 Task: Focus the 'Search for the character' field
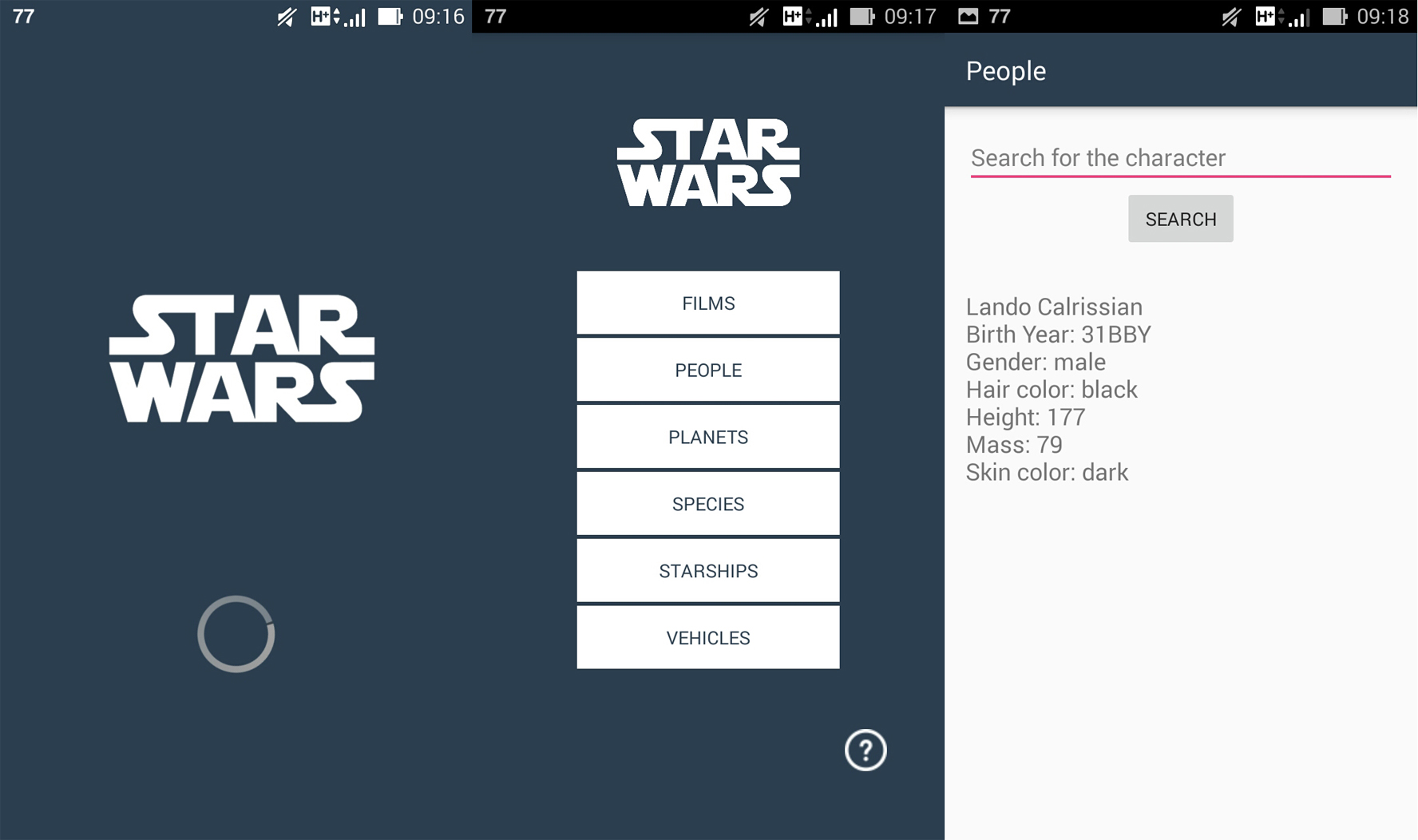tap(1180, 158)
